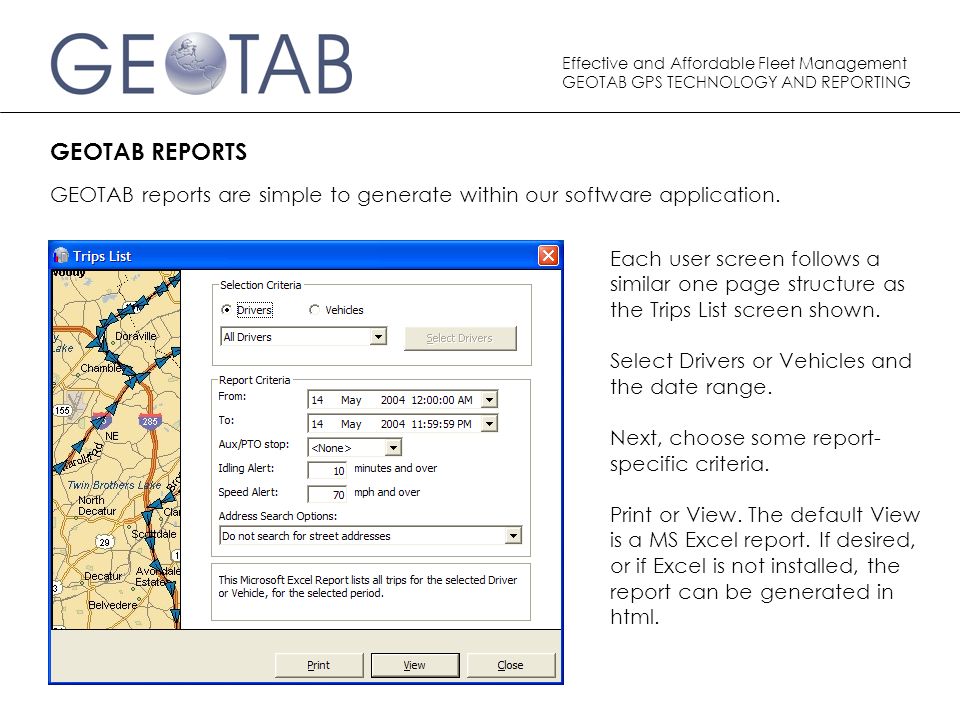Click the Report Criteria group label

coord(255,380)
